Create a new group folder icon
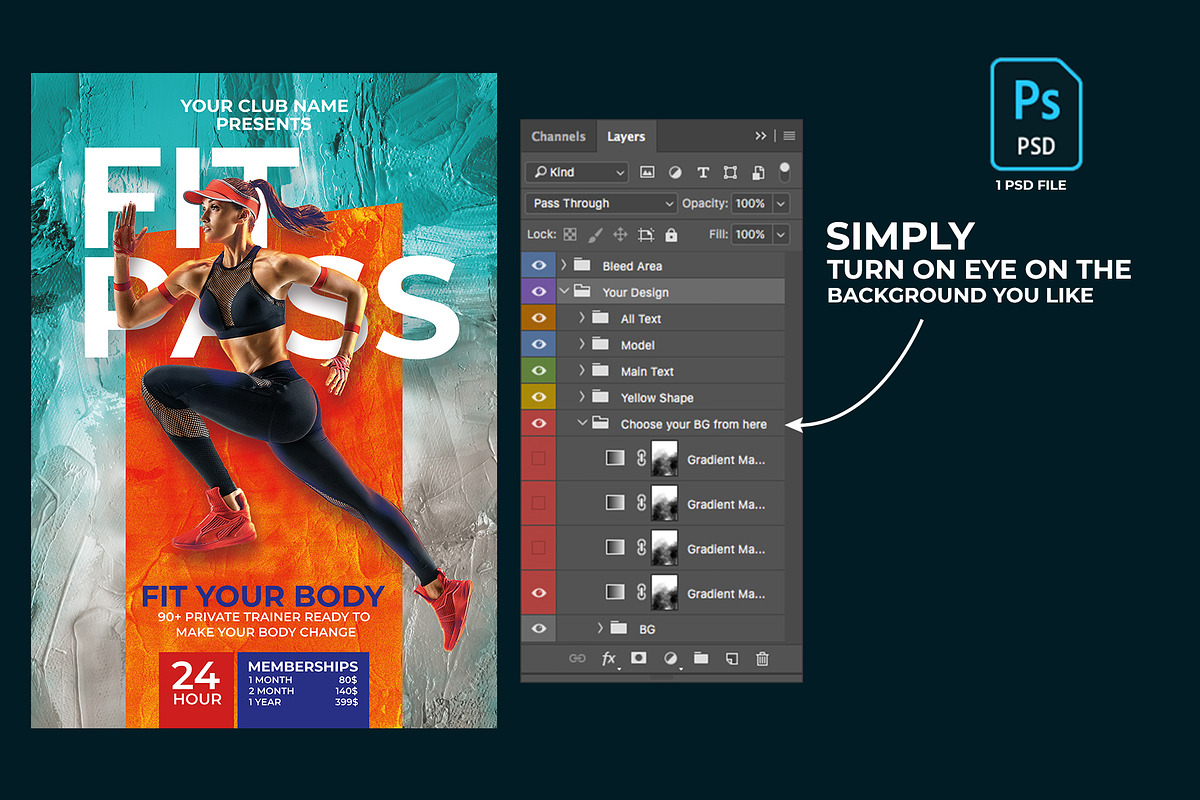Screen dimensions: 1200x800 pos(701,658)
